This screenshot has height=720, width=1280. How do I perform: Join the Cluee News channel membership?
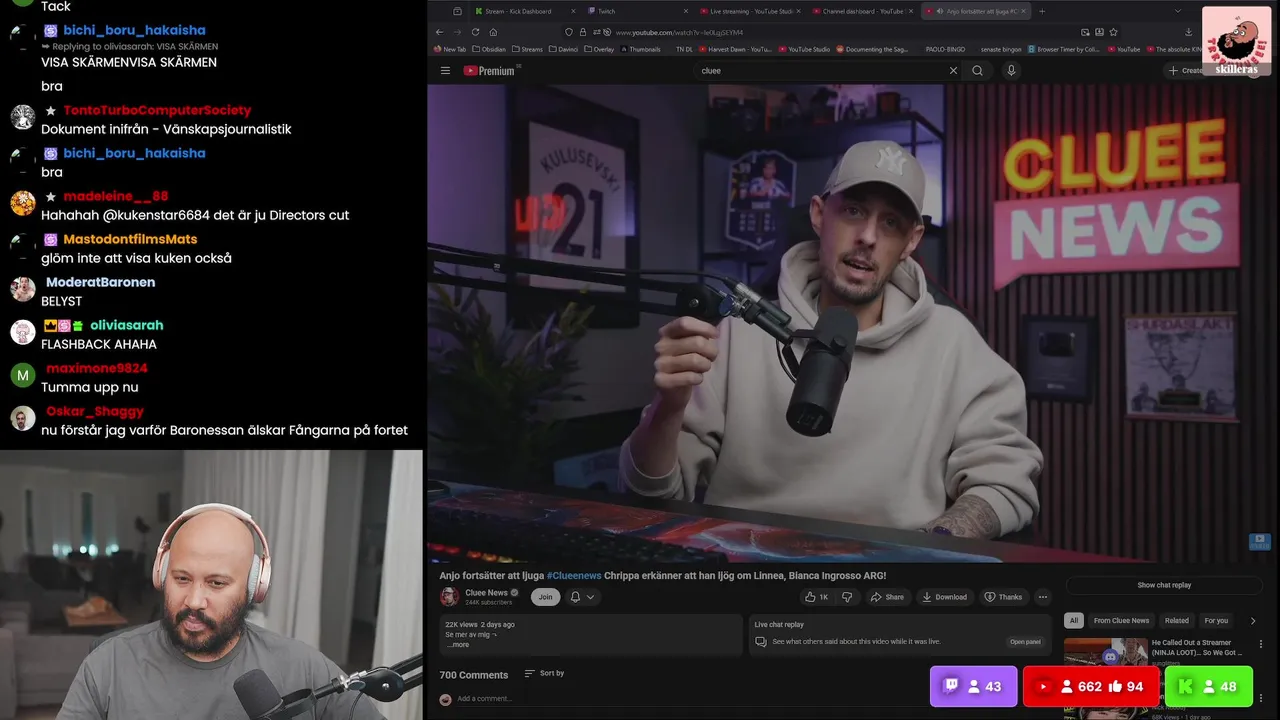[x=545, y=597]
